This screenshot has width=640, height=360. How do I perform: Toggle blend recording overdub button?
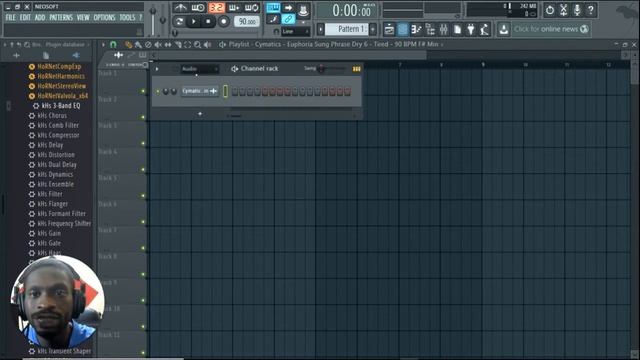click(234, 8)
